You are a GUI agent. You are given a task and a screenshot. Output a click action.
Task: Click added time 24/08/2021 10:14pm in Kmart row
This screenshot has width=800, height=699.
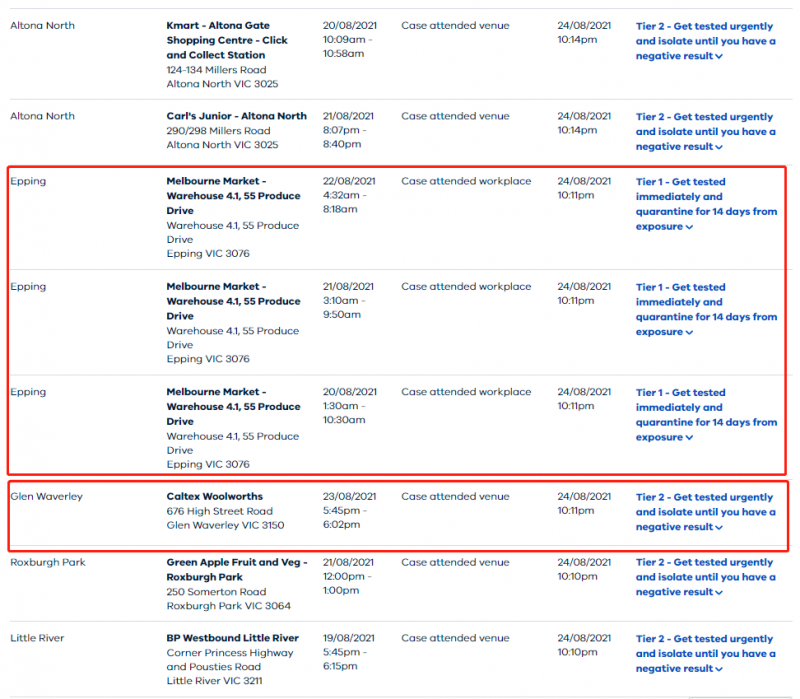point(584,33)
